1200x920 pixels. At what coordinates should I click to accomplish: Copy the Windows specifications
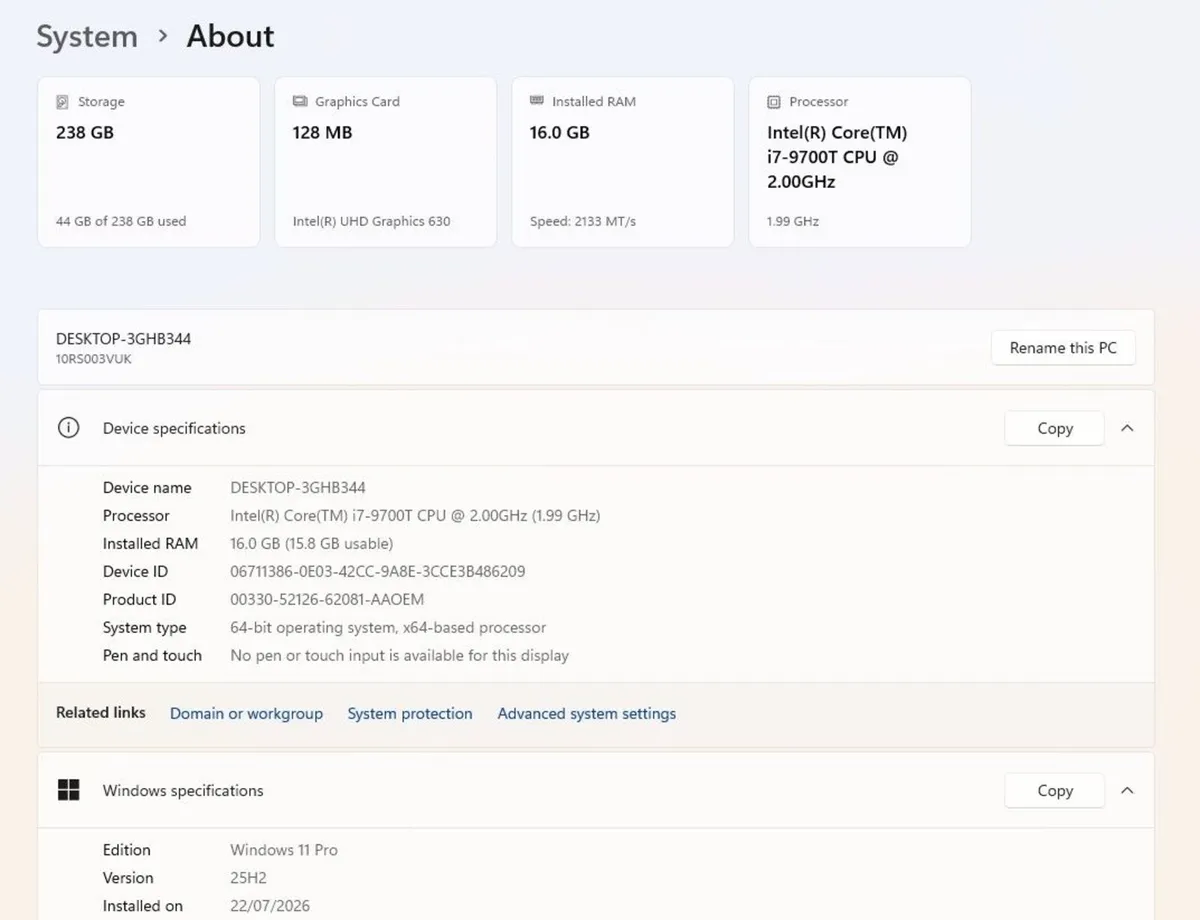point(1055,790)
